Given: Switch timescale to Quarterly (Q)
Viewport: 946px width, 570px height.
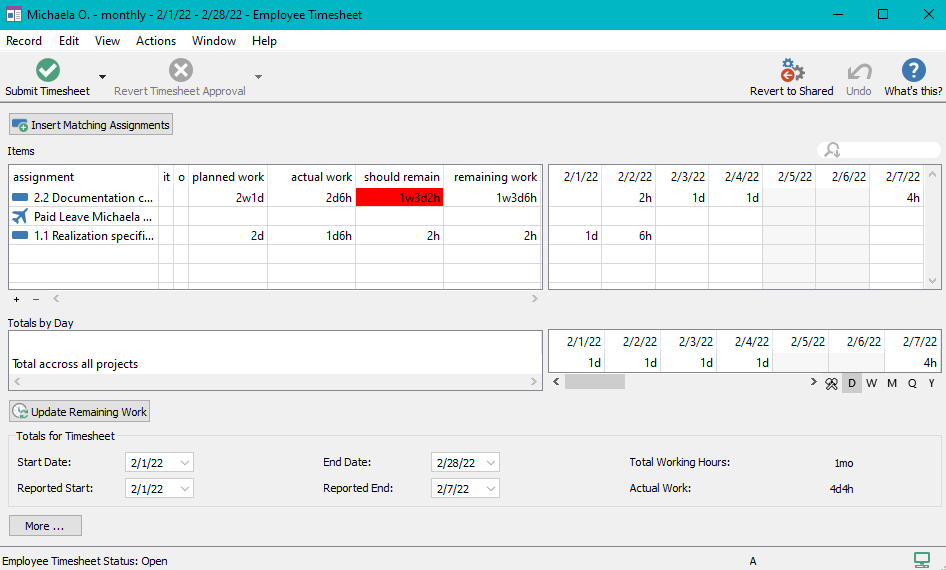Looking at the screenshot, I should pyautogui.click(x=912, y=383).
